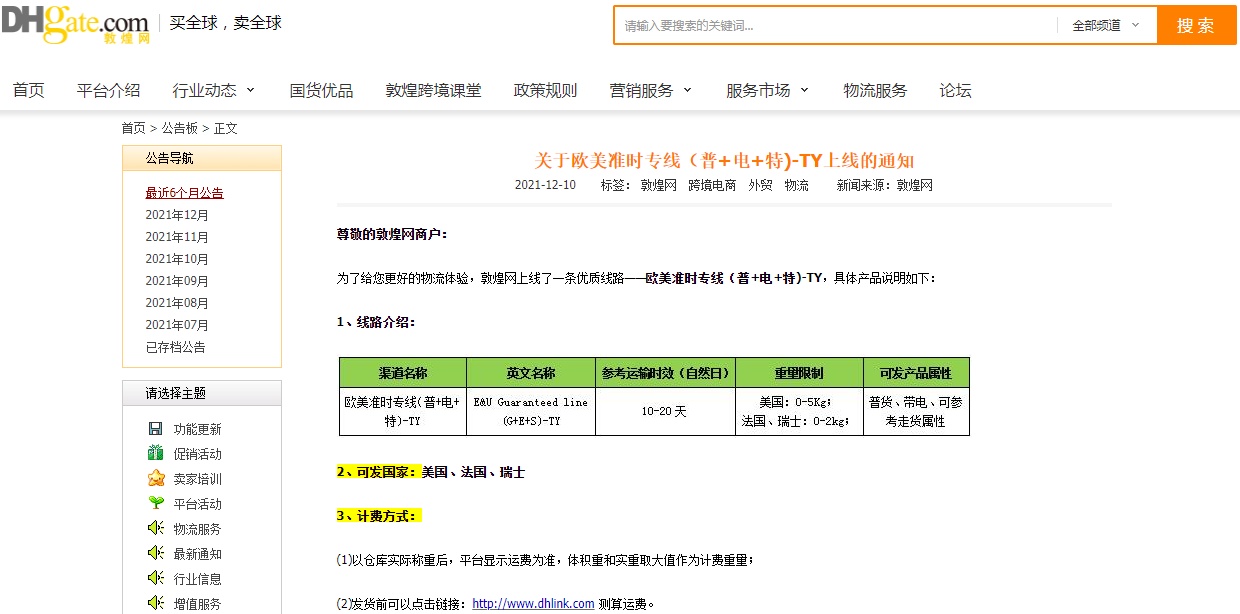1240x614 pixels.
Task: Open the 政策规则 navigation item
Action: click(x=545, y=91)
